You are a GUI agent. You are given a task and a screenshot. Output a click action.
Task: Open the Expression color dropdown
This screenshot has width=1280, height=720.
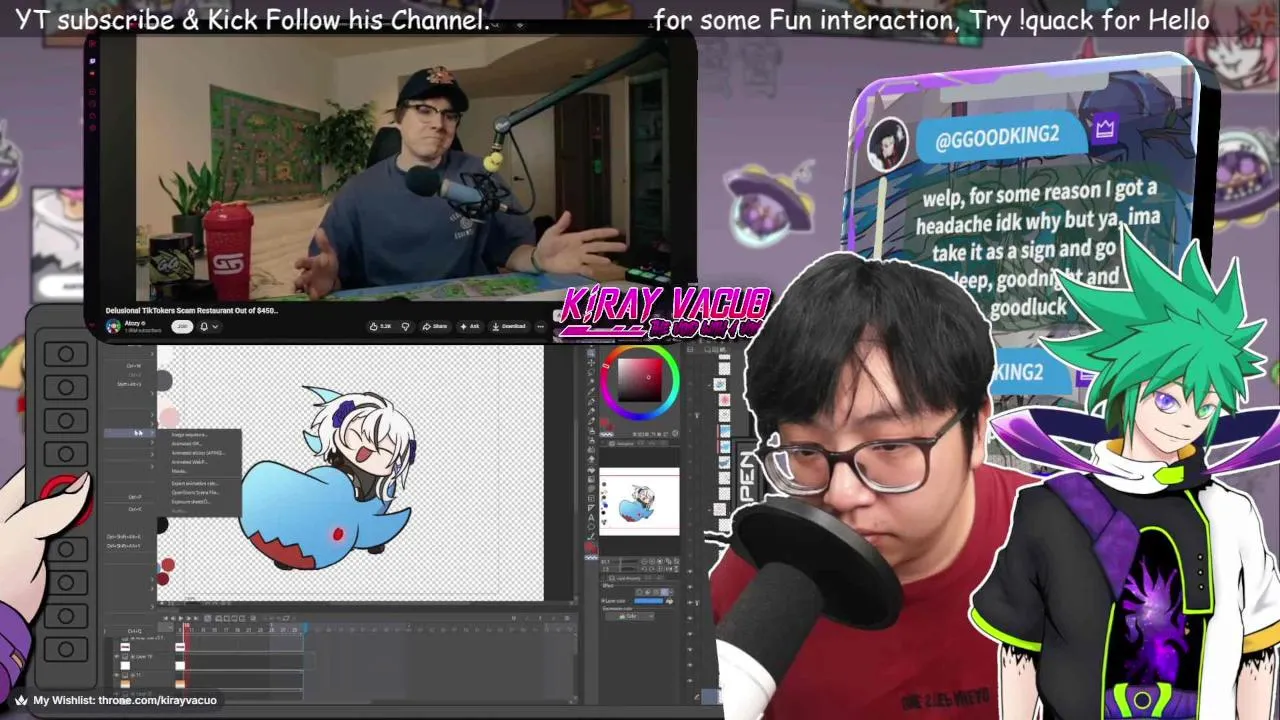tap(630, 616)
